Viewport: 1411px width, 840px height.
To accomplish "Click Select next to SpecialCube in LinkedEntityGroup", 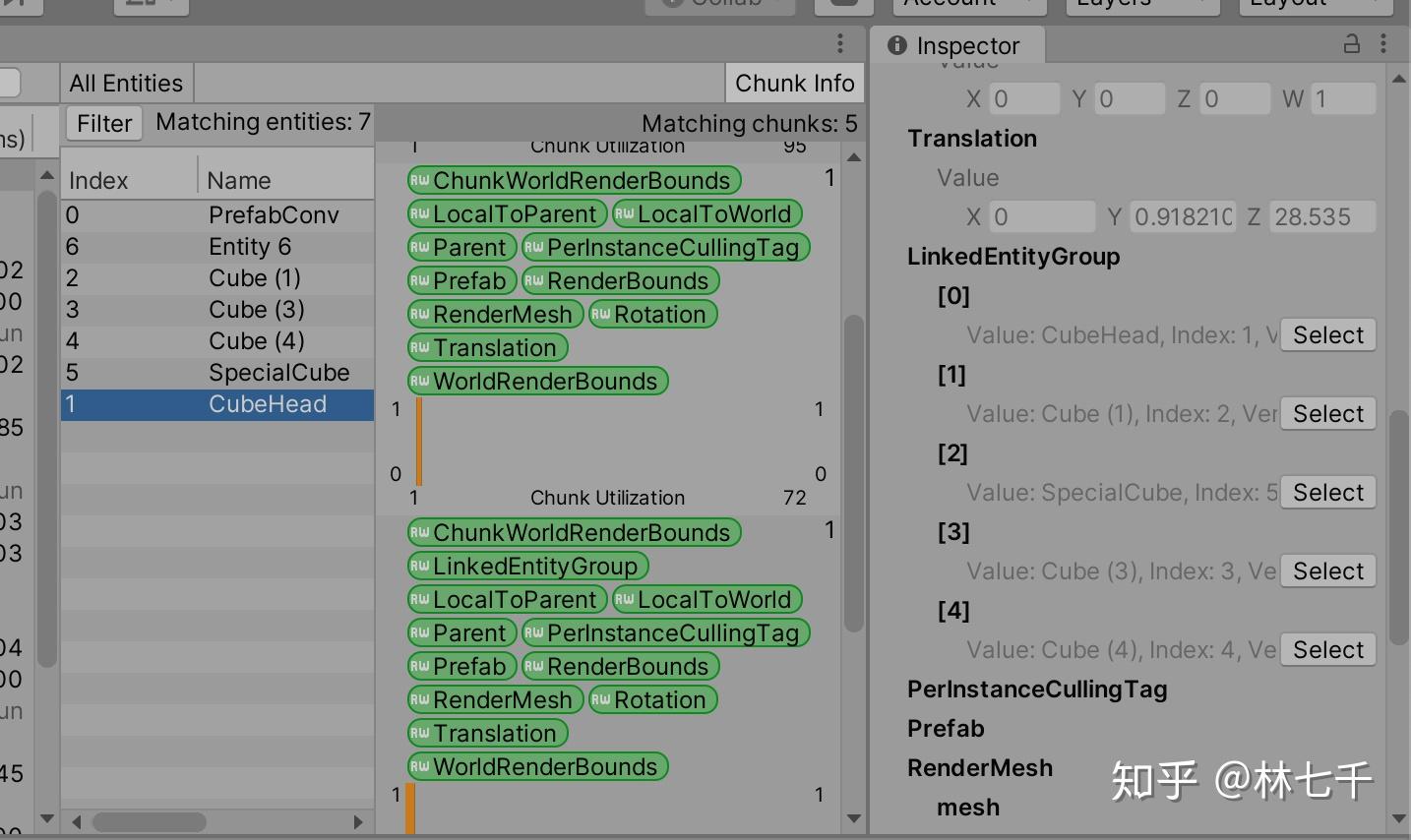I will click(1327, 492).
